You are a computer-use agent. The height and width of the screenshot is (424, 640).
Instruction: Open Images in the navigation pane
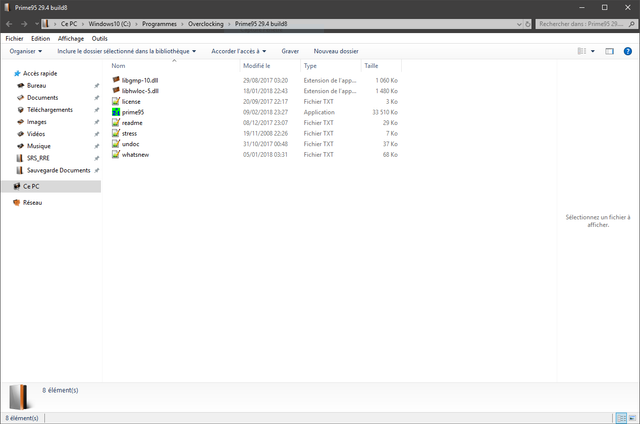pyautogui.click(x=36, y=122)
